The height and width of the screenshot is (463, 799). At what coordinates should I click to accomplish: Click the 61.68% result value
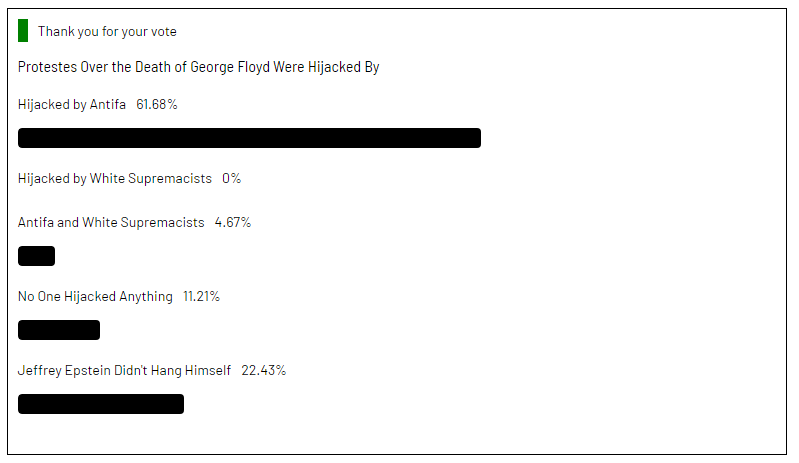tap(157, 104)
